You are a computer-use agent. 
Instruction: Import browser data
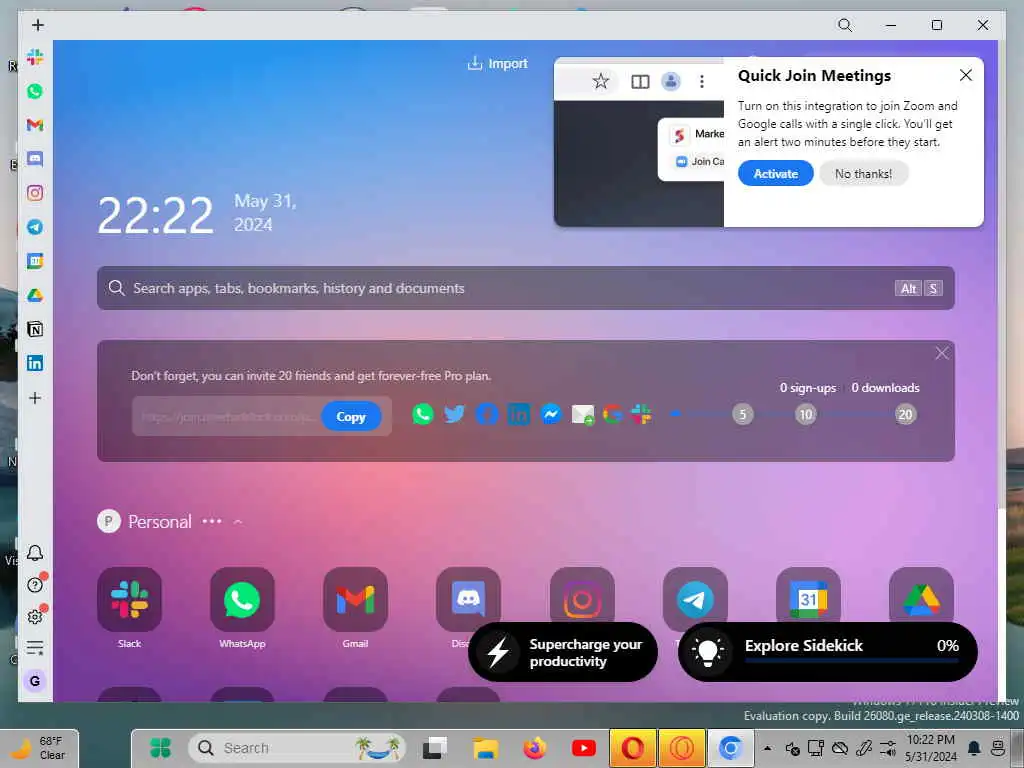[x=498, y=63]
